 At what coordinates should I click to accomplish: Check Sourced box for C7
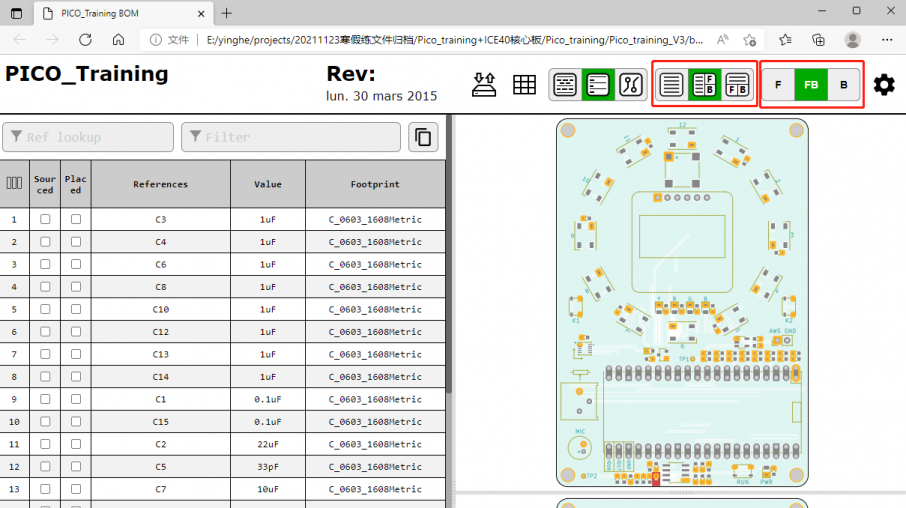coord(45,489)
